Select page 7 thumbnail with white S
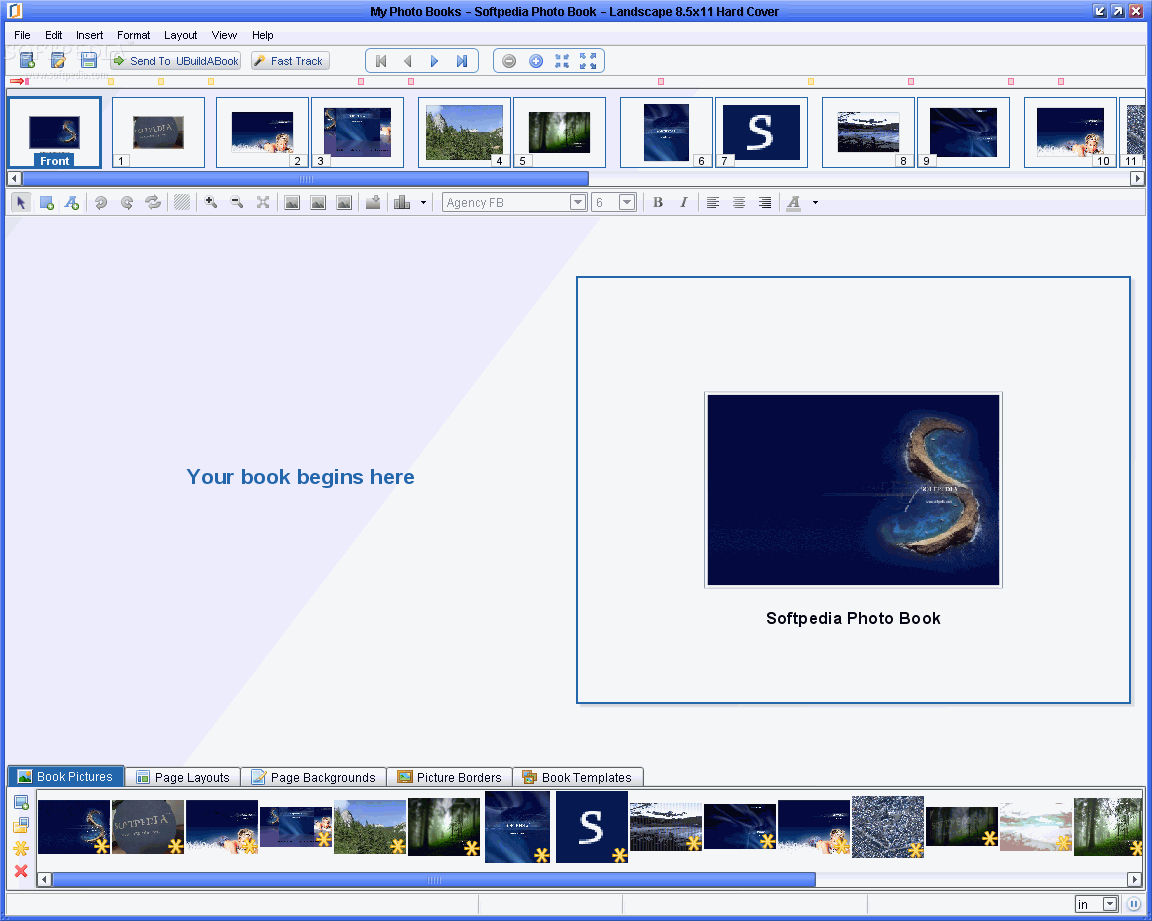Screen dimensions: 1152x921 point(761,133)
